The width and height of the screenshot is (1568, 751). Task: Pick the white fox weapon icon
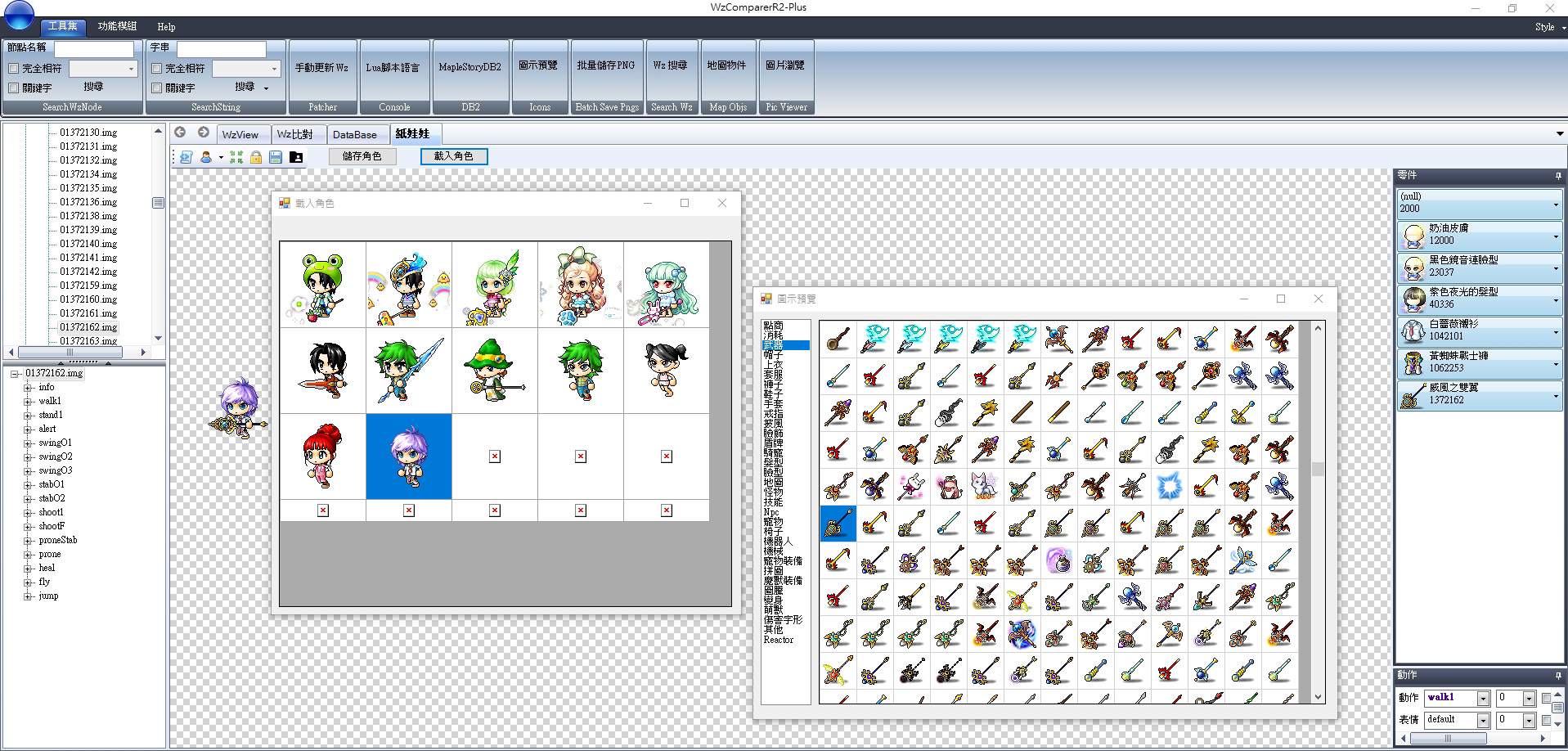985,486
